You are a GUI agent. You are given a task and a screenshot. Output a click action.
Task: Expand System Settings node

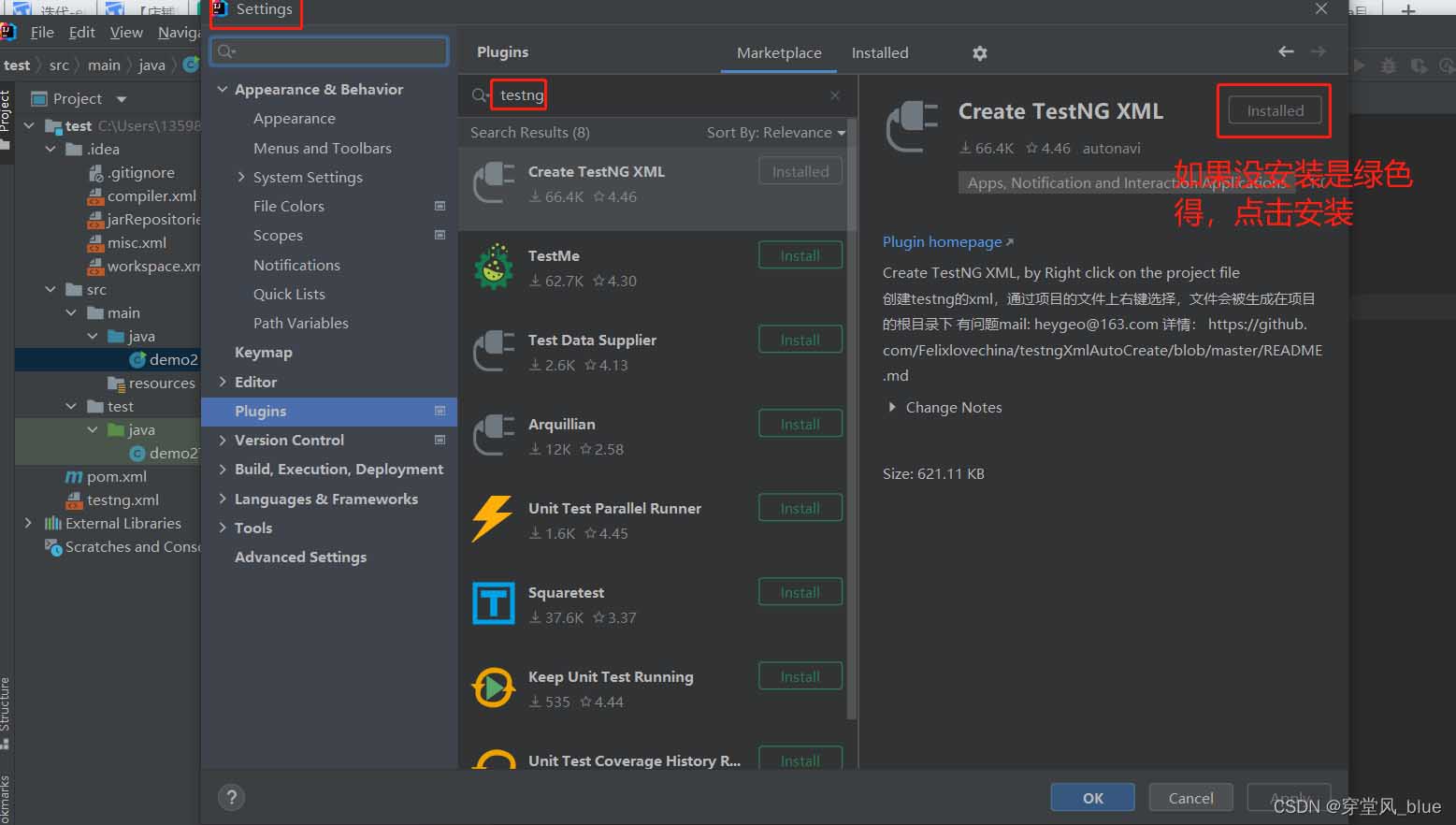click(241, 177)
